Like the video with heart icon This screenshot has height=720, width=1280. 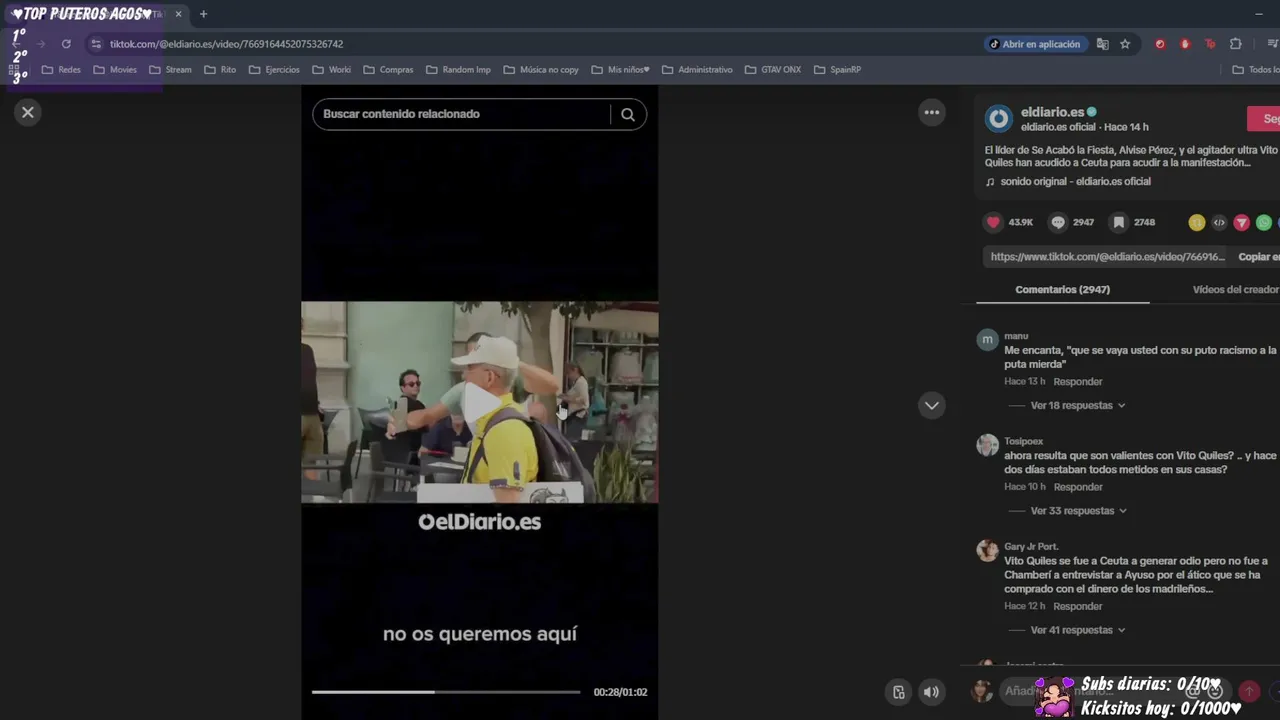tap(993, 222)
